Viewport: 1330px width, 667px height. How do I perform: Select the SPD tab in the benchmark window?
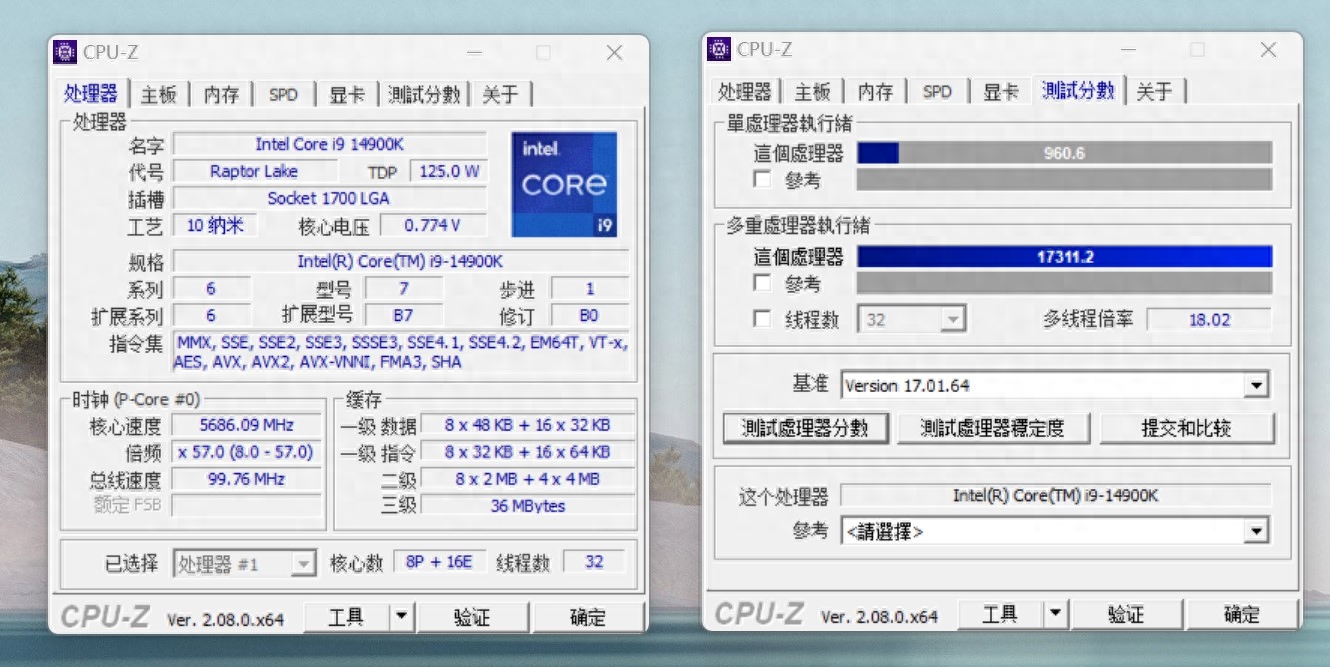click(x=938, y=91)
